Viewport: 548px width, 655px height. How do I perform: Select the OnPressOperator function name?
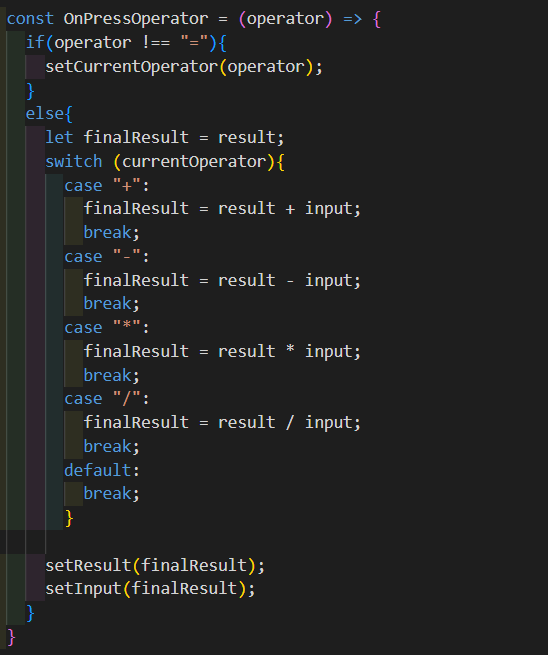(x=136, y=19)
